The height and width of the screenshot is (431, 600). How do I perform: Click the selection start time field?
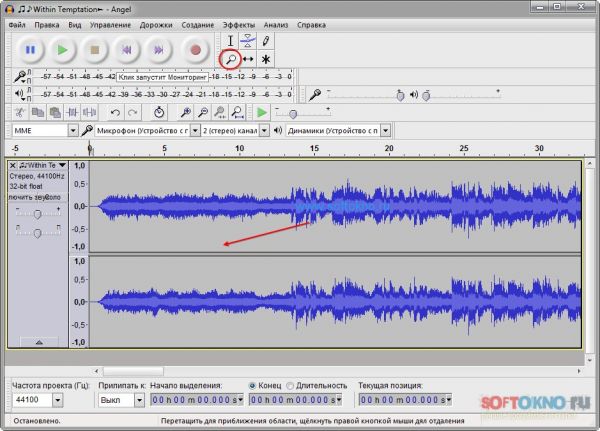coord(195,400)
